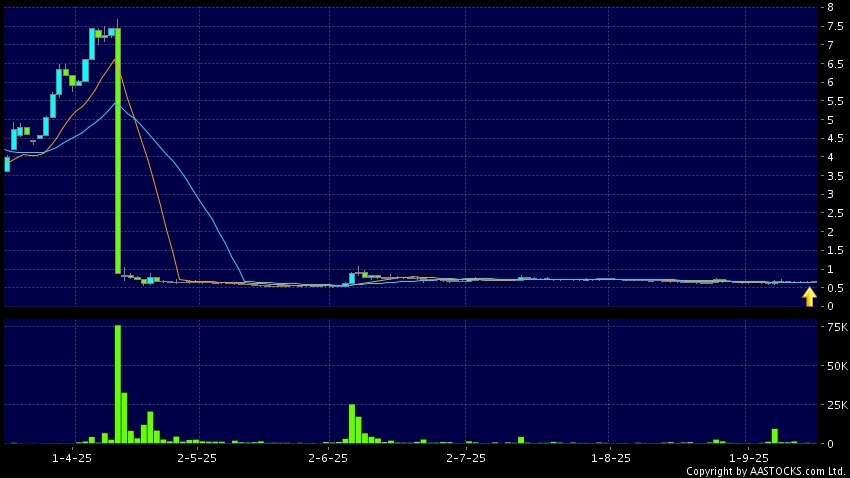Viewport: 850px width, 478px height.
Task: Click the September volume bar near 1-9-25
Action: (775, 436)
